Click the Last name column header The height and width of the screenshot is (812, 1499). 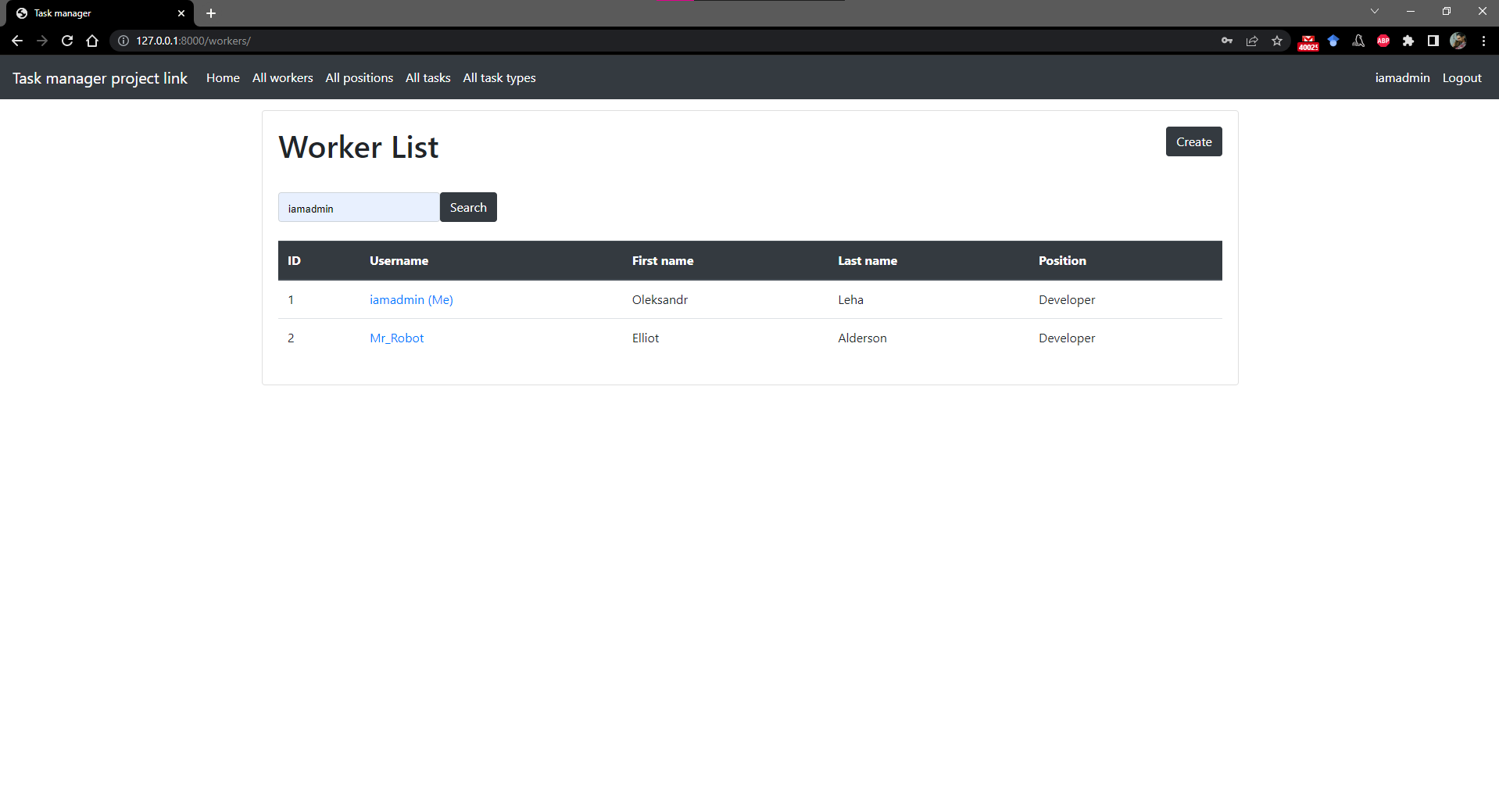868,261
